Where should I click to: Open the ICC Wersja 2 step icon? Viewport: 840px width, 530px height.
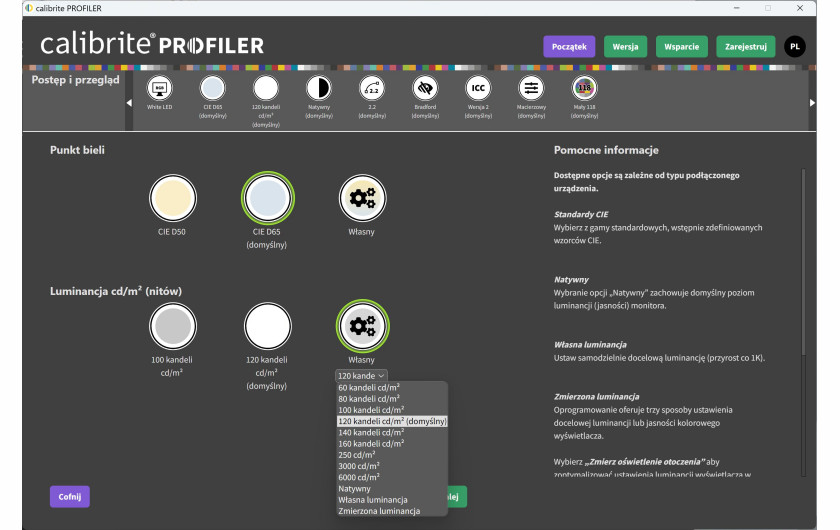point(478,88)
